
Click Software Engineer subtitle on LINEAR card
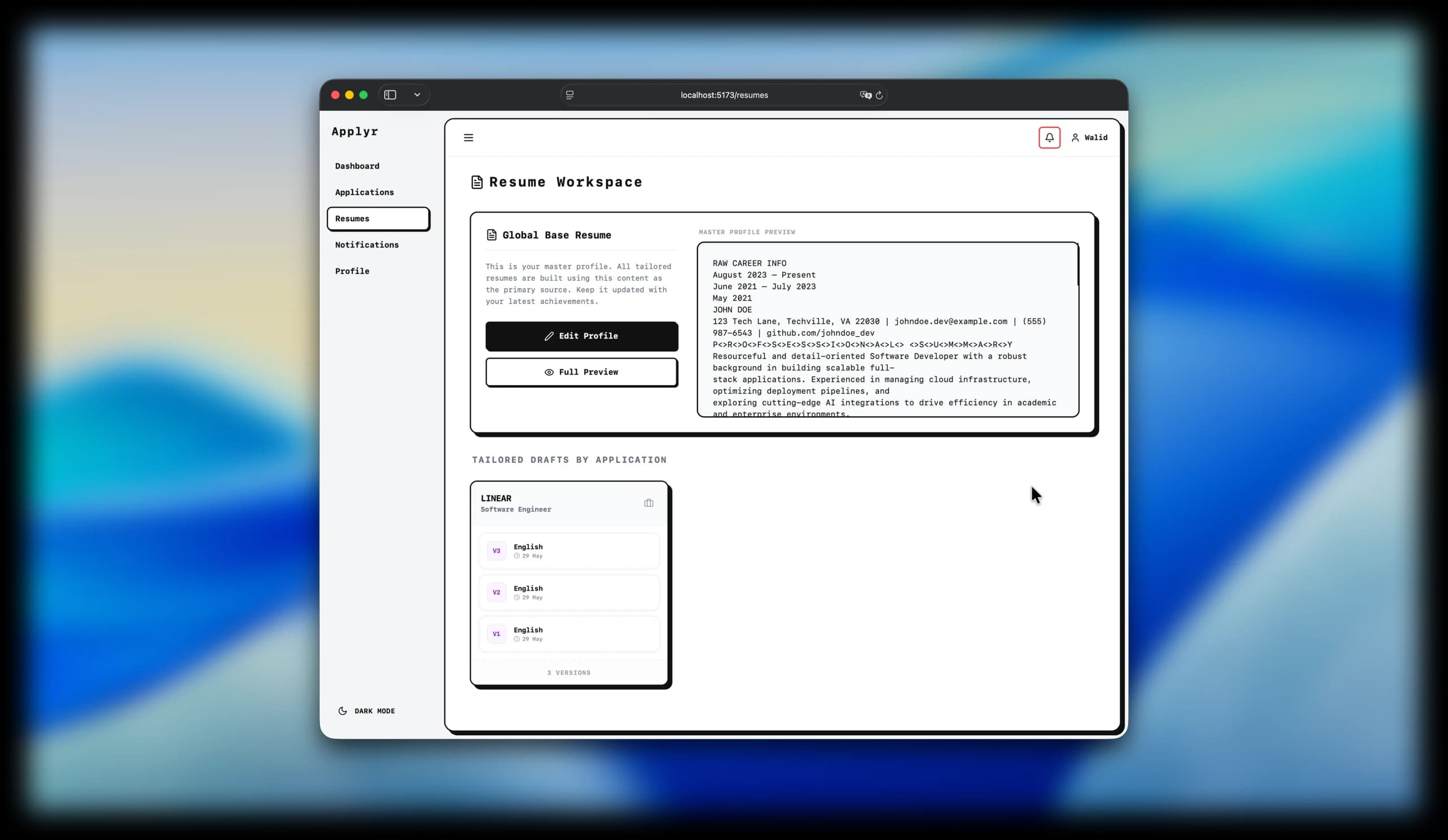pos(516,510)
